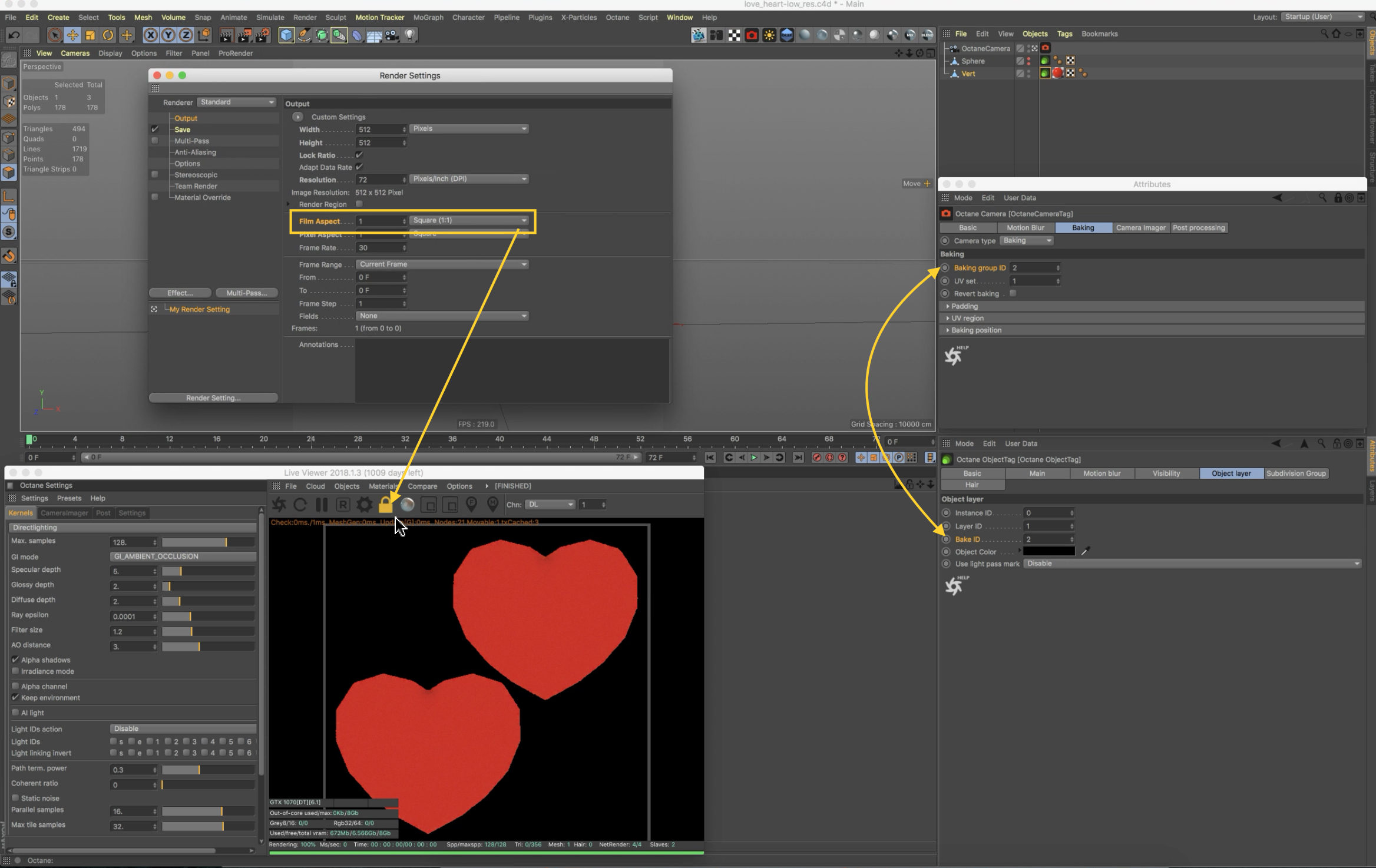This screenshot has height=868, width=1376.
Task: Enable the Alpha channel checkbox
Action: (x=16, y=686)
